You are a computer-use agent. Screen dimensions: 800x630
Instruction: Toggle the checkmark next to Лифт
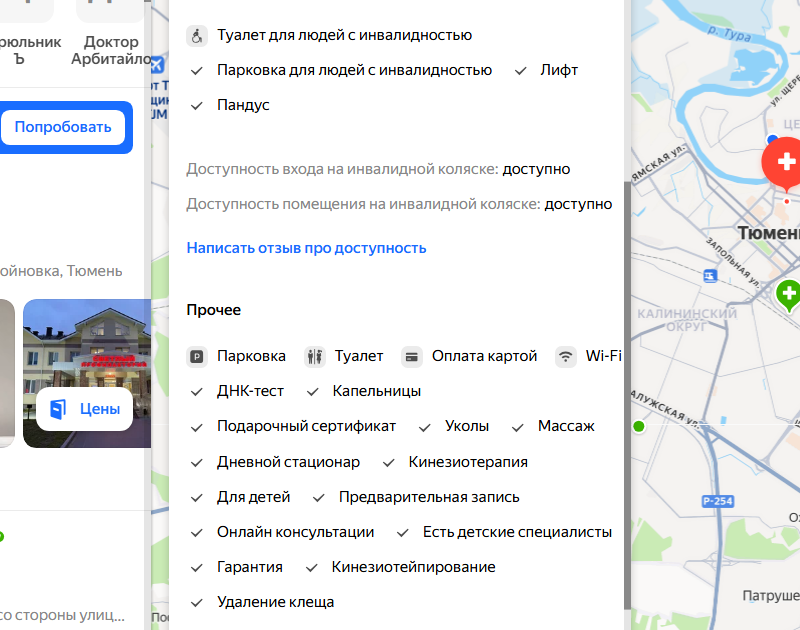[521, 70]
